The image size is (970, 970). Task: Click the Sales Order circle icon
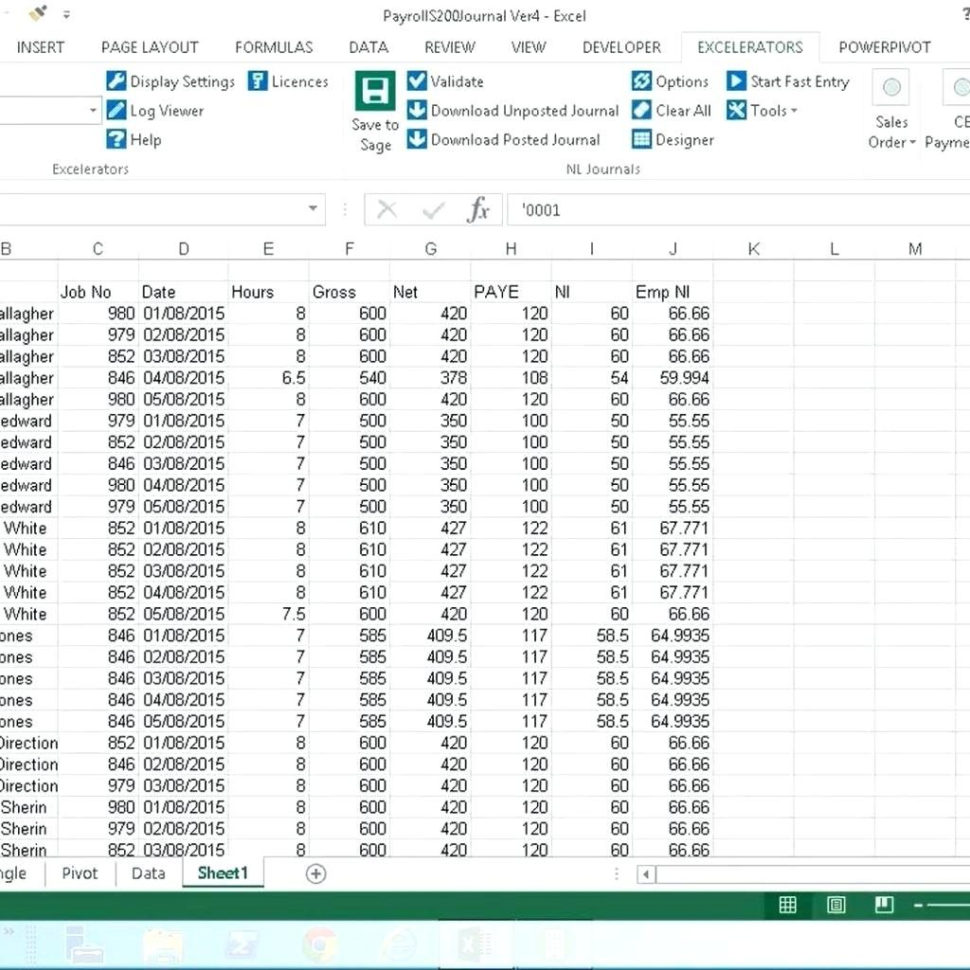pos(891,87)
